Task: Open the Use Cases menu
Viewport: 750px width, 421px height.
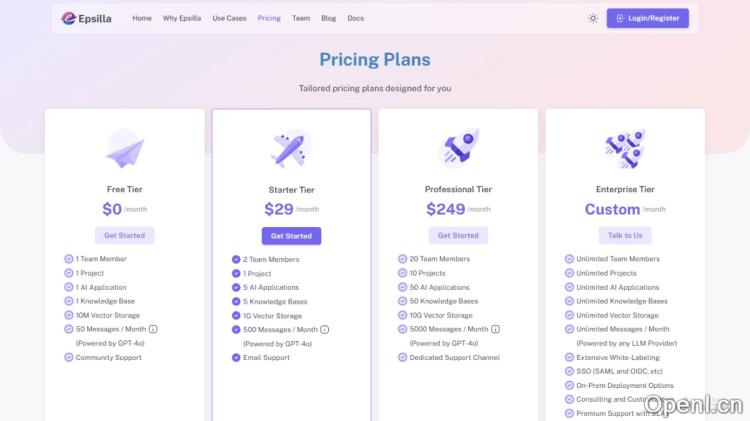Action: coord(229,18)
